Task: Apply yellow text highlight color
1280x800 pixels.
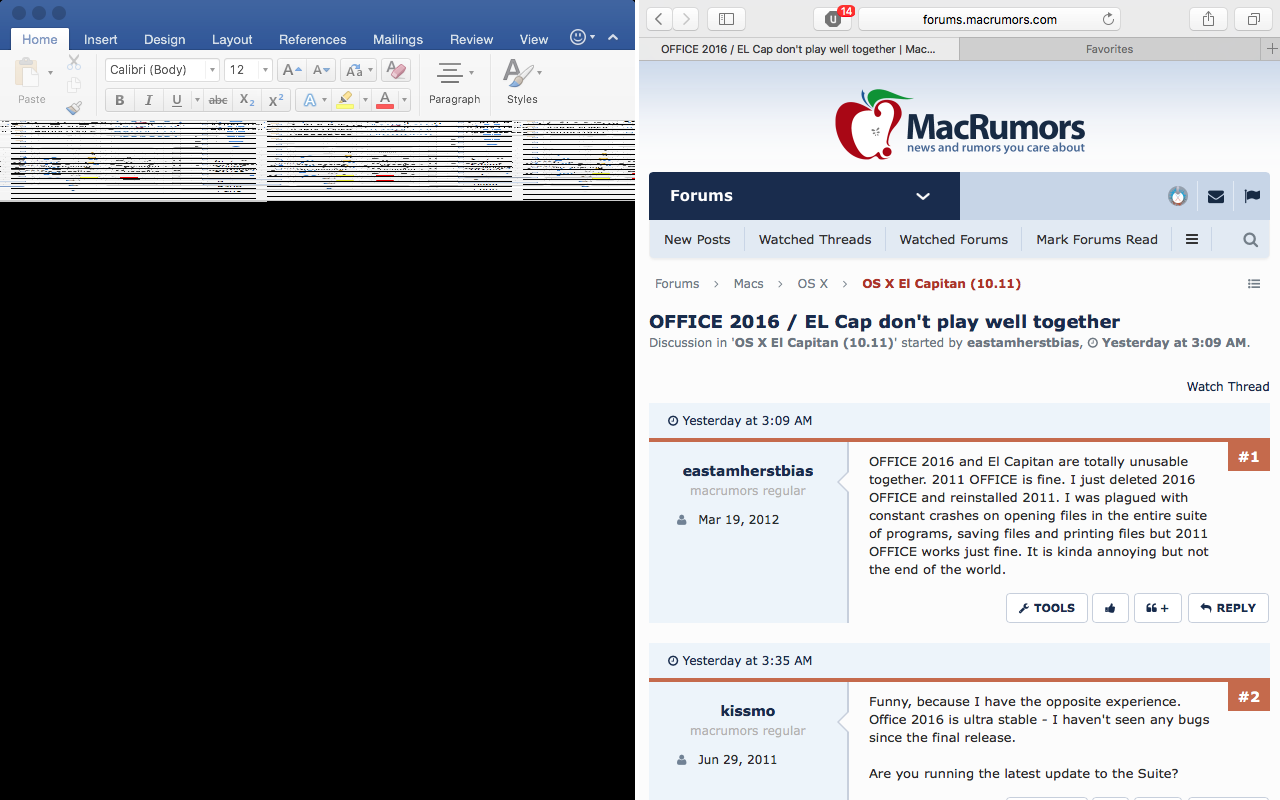Action: [345, 100]
